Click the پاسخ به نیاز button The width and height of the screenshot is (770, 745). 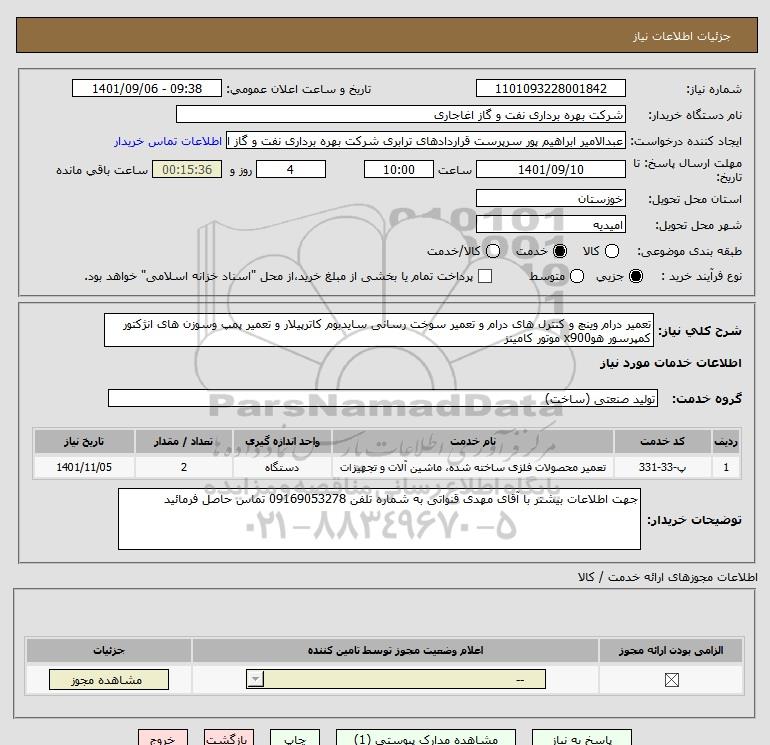pyautogui.click(x=582, y=739)
